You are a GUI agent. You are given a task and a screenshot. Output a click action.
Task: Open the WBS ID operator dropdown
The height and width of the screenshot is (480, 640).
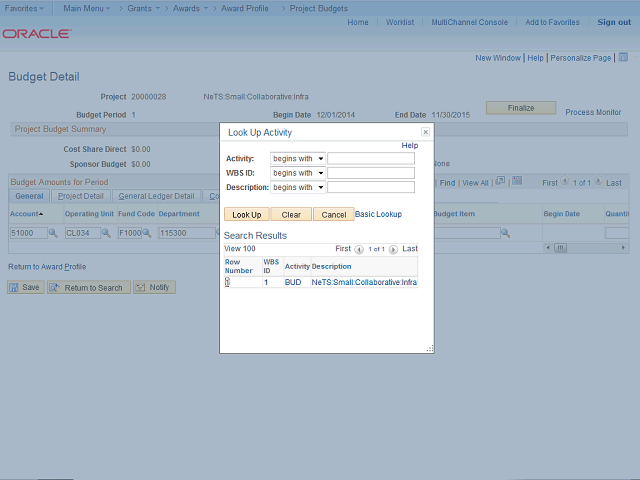click(298, 173)
